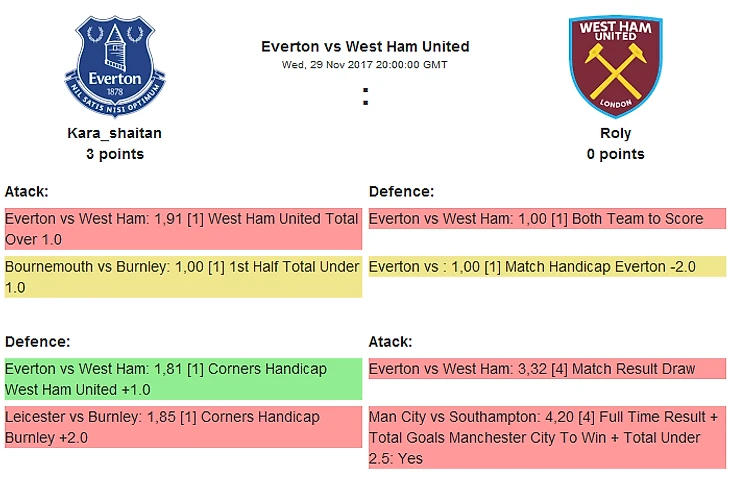730x480 pixels.
Task: Click Roly's Defence section heading
Action: point(401,191)
